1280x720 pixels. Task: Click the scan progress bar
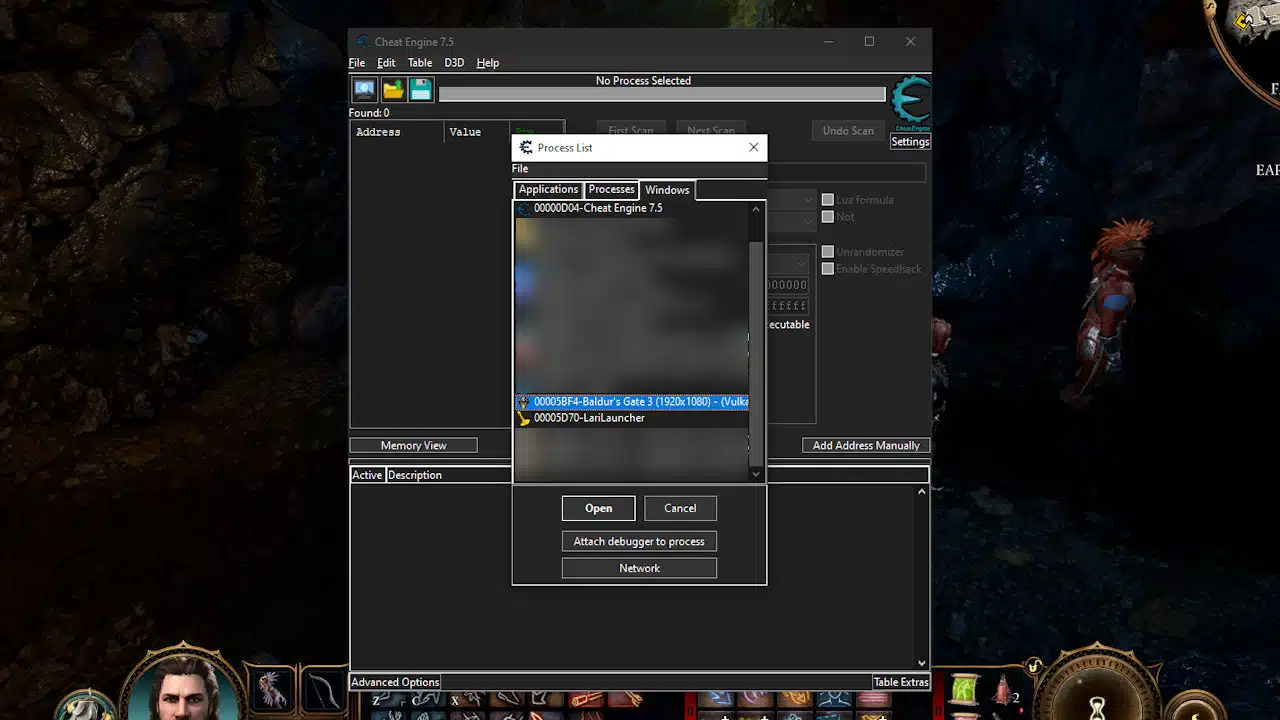click(662, 95)
